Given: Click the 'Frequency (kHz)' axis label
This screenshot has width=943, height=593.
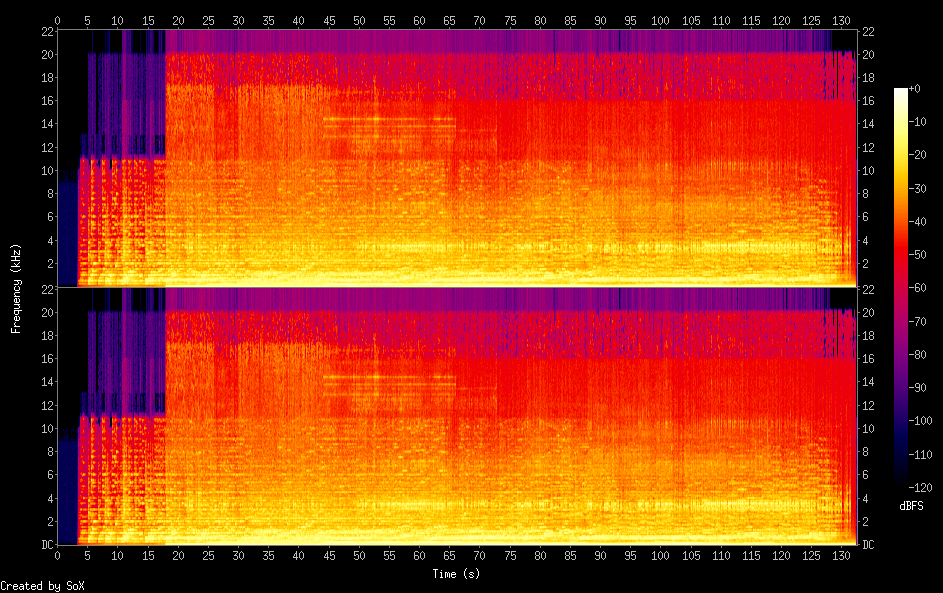Looking at the screenshot, I should 17,287.
